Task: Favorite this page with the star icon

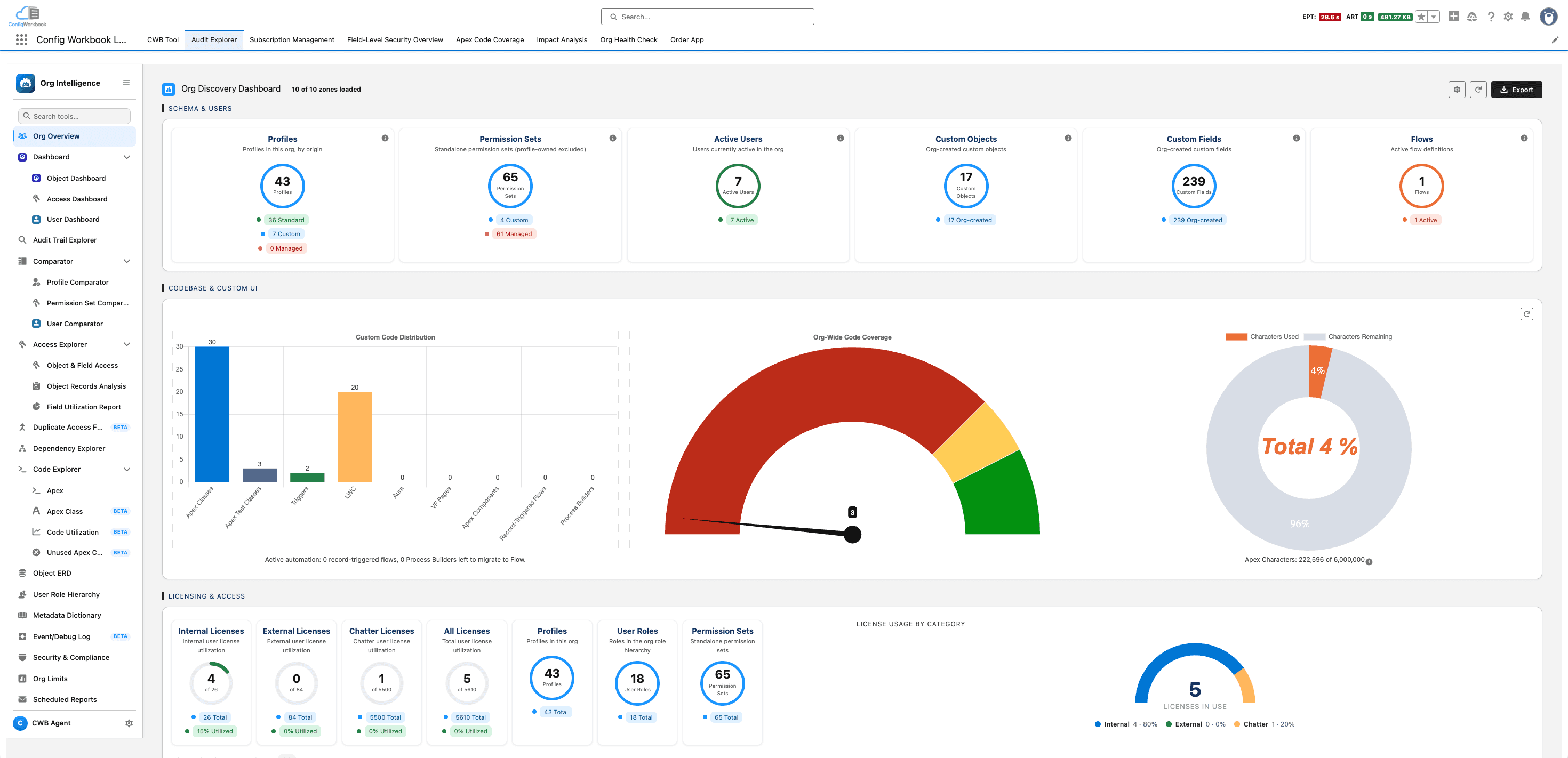Action: pyautogui.click(x=1421, y=17)
